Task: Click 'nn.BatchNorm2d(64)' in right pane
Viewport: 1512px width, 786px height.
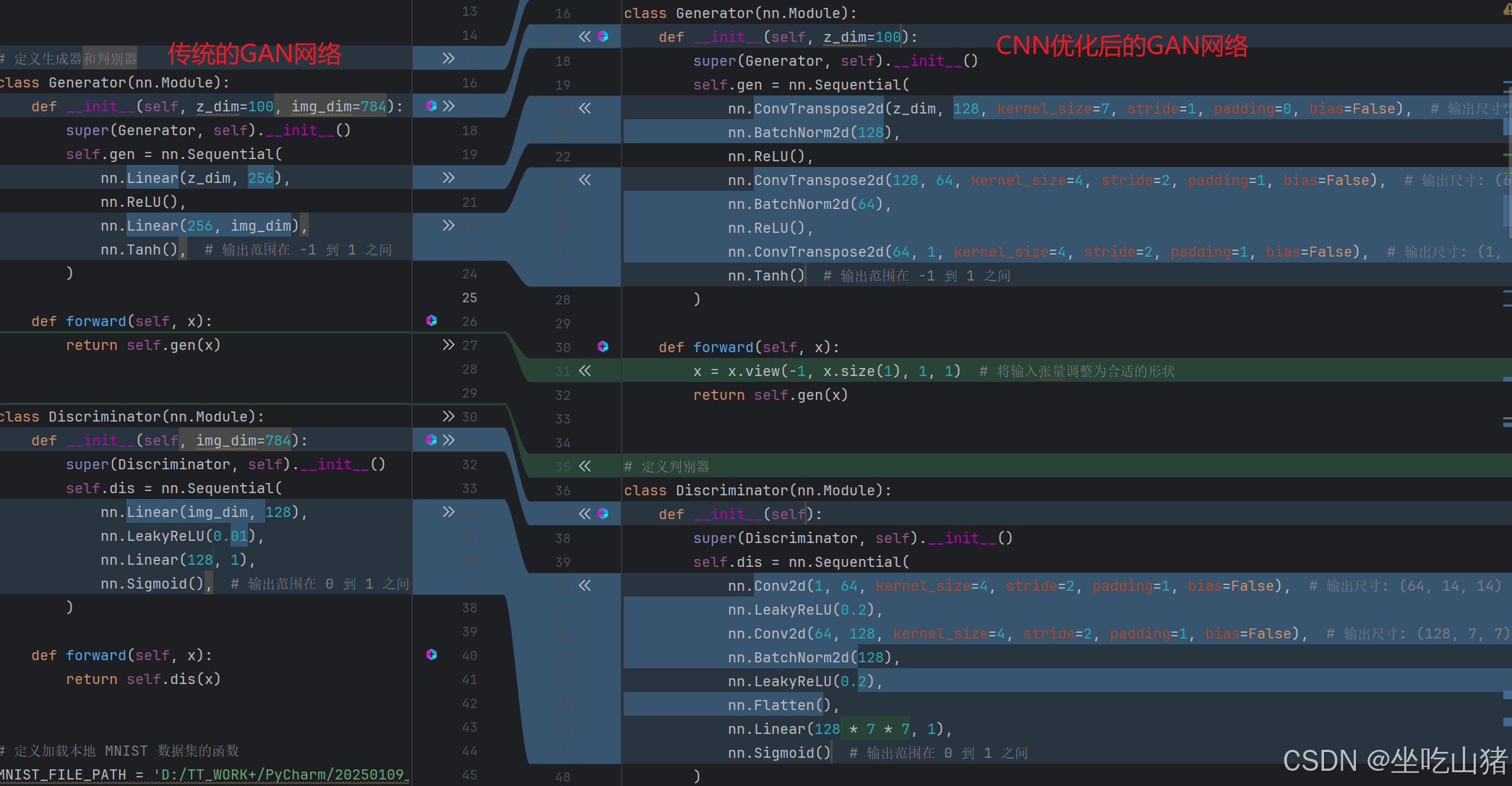Action: 806,204
